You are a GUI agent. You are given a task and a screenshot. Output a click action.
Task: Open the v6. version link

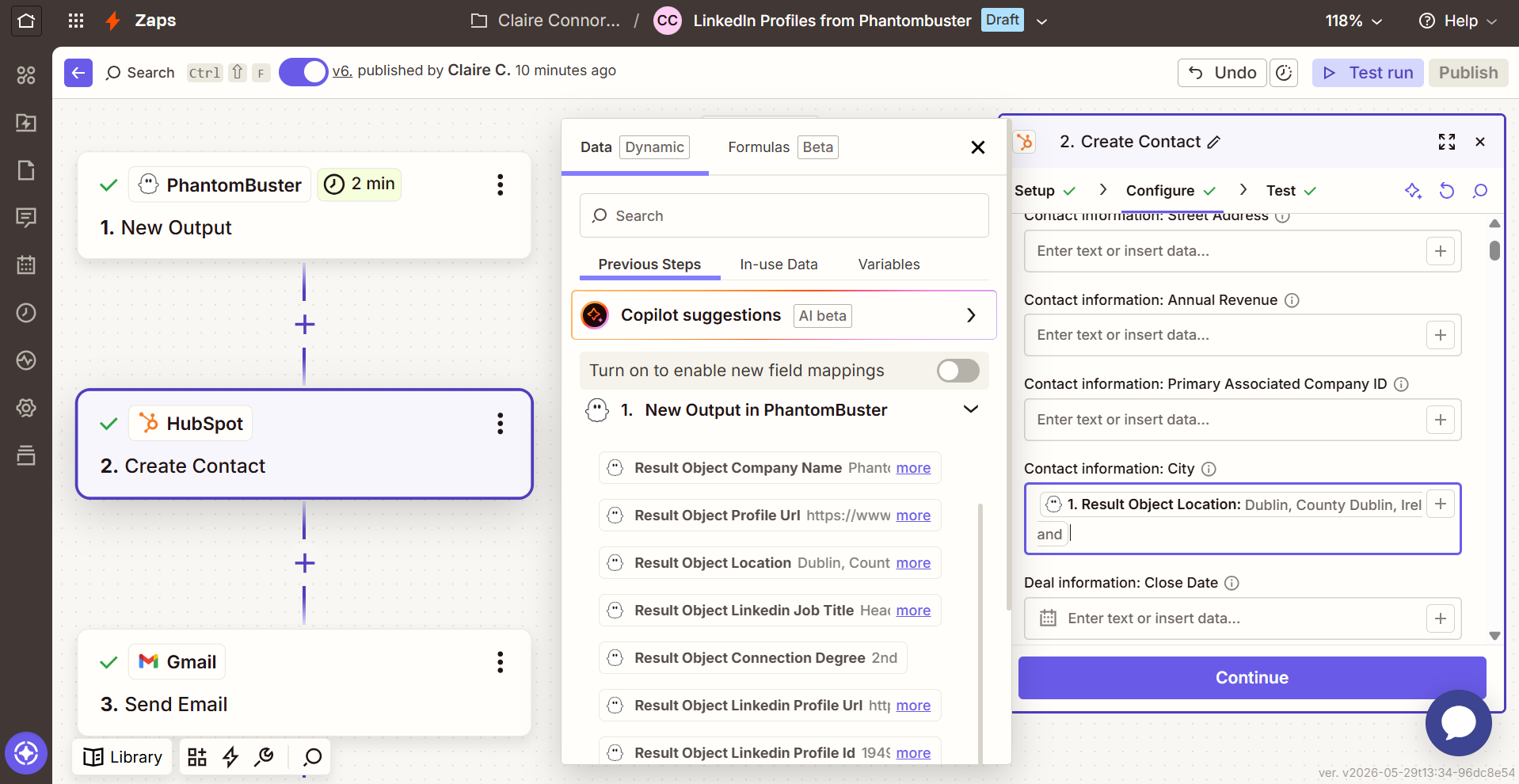pos(342,71)
